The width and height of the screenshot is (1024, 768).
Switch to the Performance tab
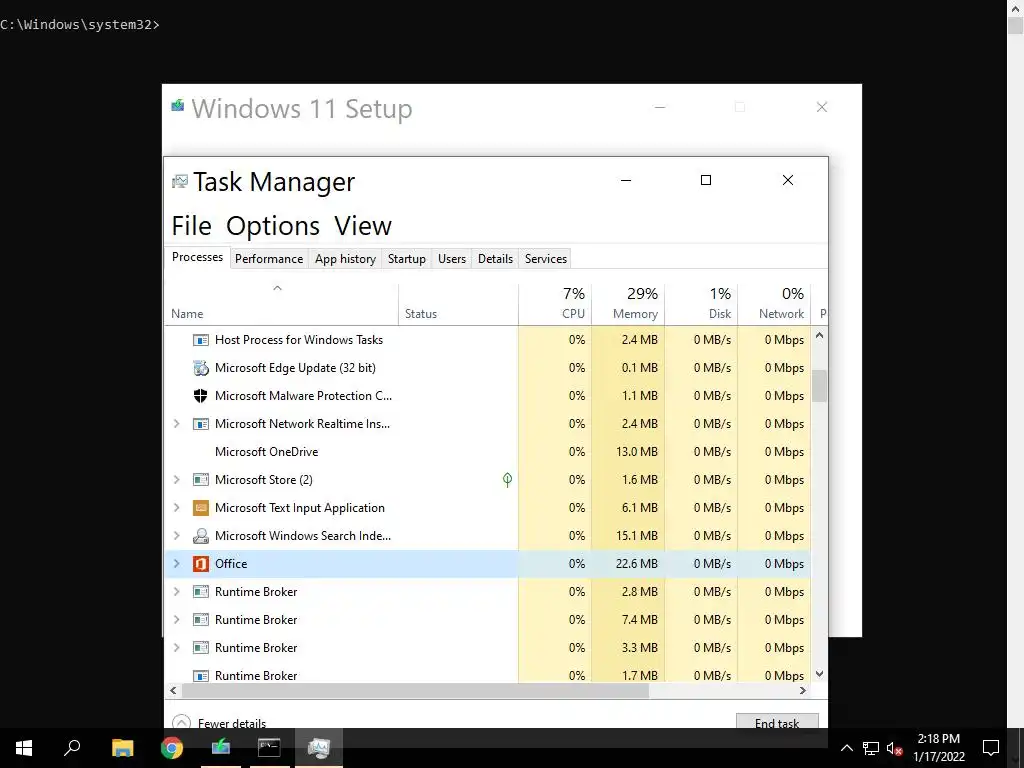[269, 259]
